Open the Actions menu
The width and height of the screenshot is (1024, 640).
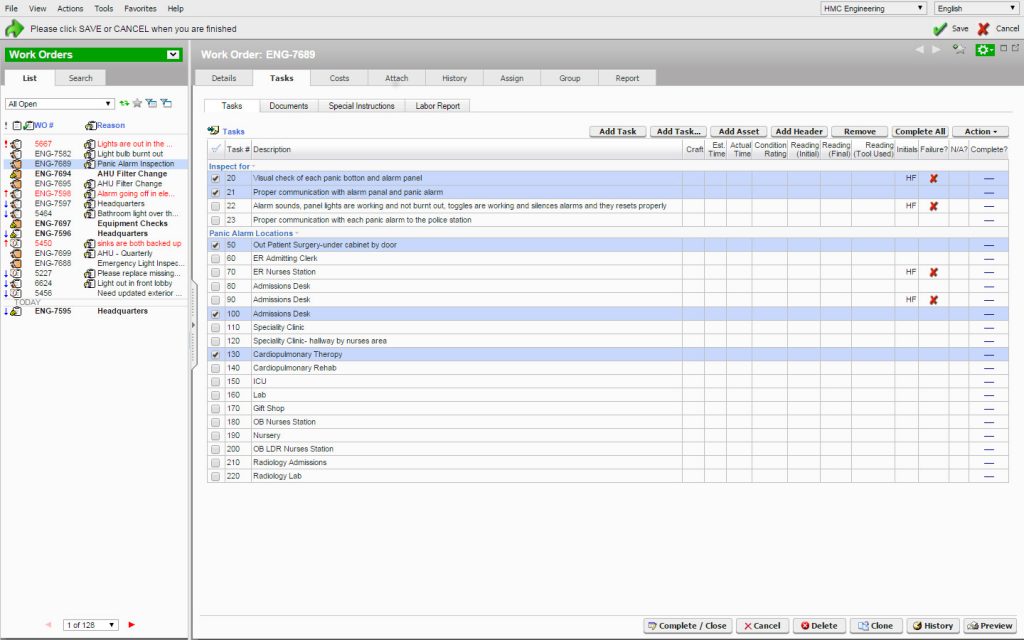pos(70,8)
